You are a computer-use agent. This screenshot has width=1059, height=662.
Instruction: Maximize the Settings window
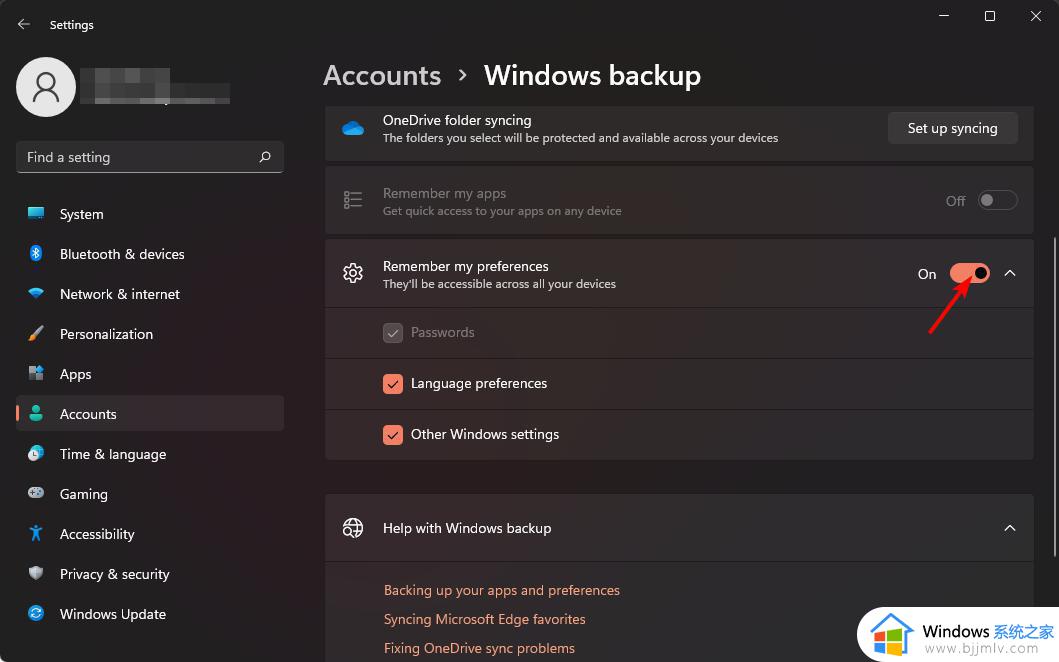989,16
